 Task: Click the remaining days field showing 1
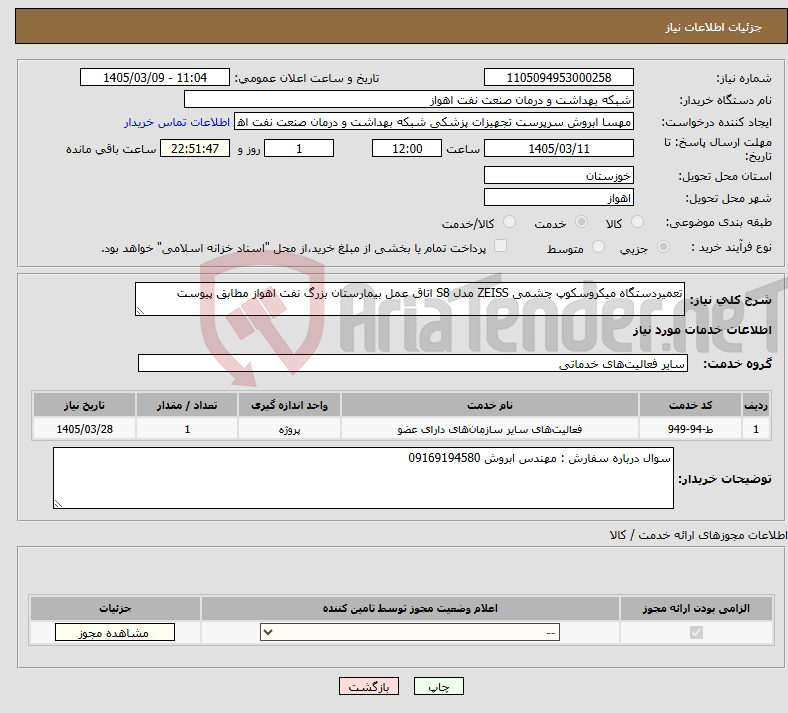(x=299, y=148)
